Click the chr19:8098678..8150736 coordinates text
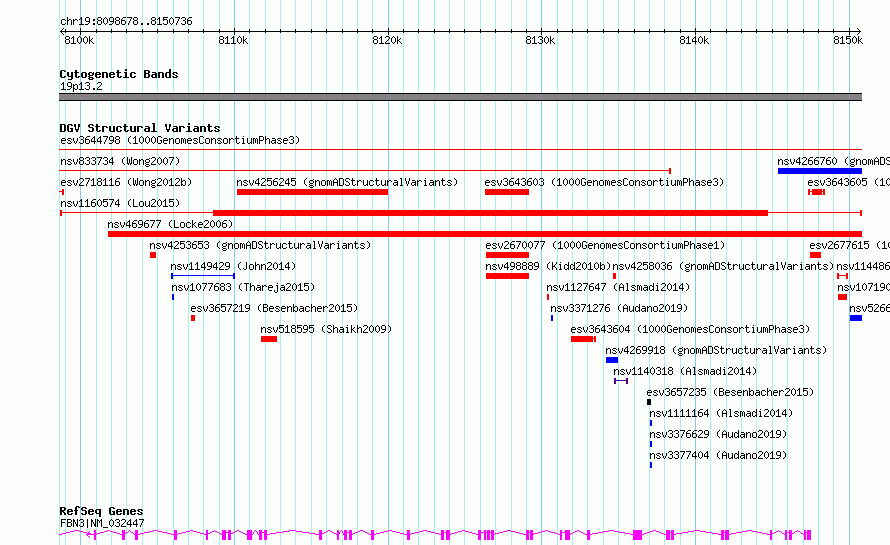Image resolution: width=890 pixels, height=545 pixels. [x=126, y=21]
